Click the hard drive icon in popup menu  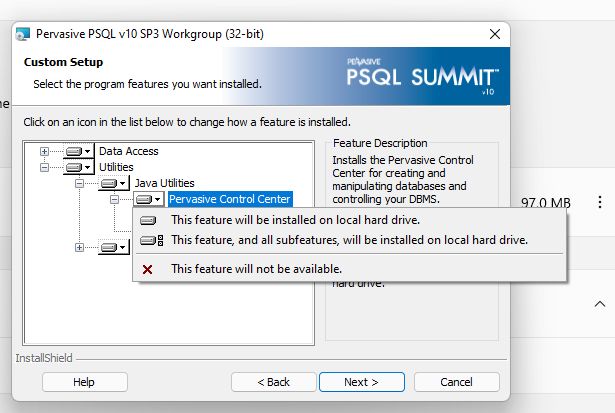(148, 220)
